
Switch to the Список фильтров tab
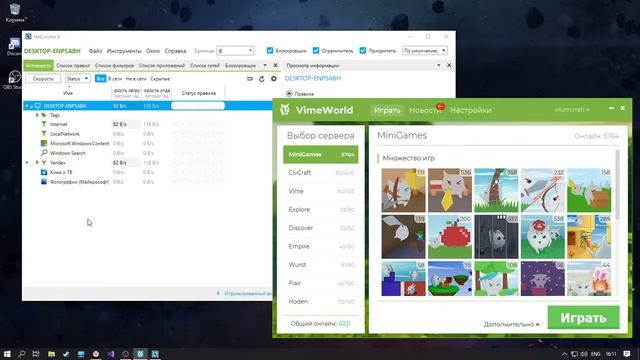pyautogui.click(x=114, y=65)
